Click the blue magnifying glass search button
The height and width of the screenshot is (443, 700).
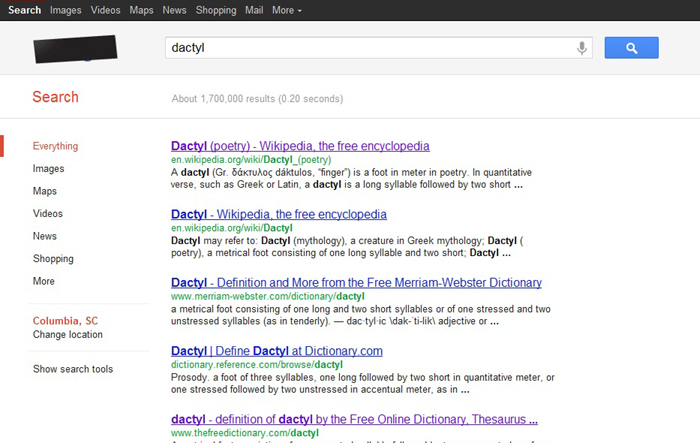click(x=631, y=48)
